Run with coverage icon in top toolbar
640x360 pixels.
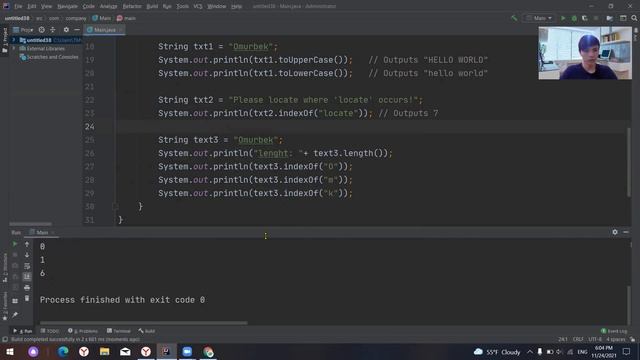click(x=584, y=18)
